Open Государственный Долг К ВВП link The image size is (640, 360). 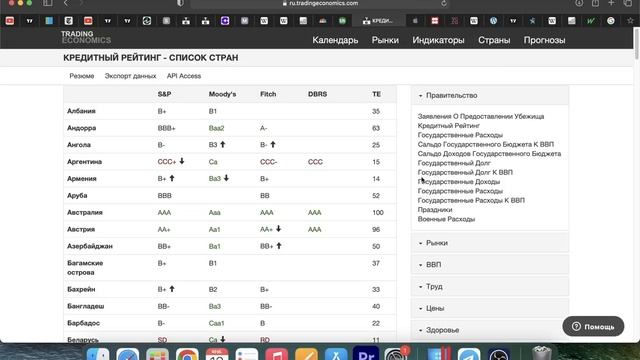point(465,172)
